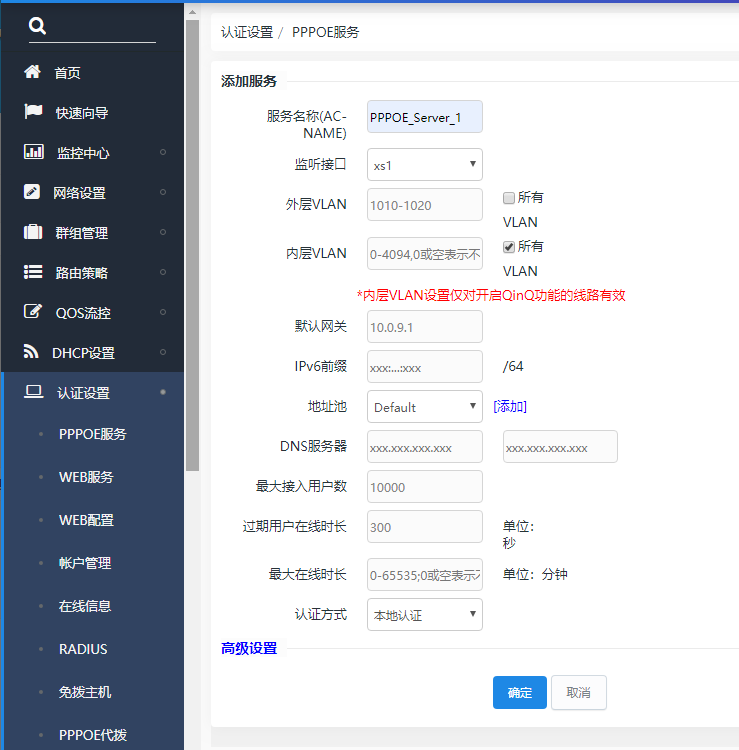Click the briefcase icon for 群组管理

point(33,232)
